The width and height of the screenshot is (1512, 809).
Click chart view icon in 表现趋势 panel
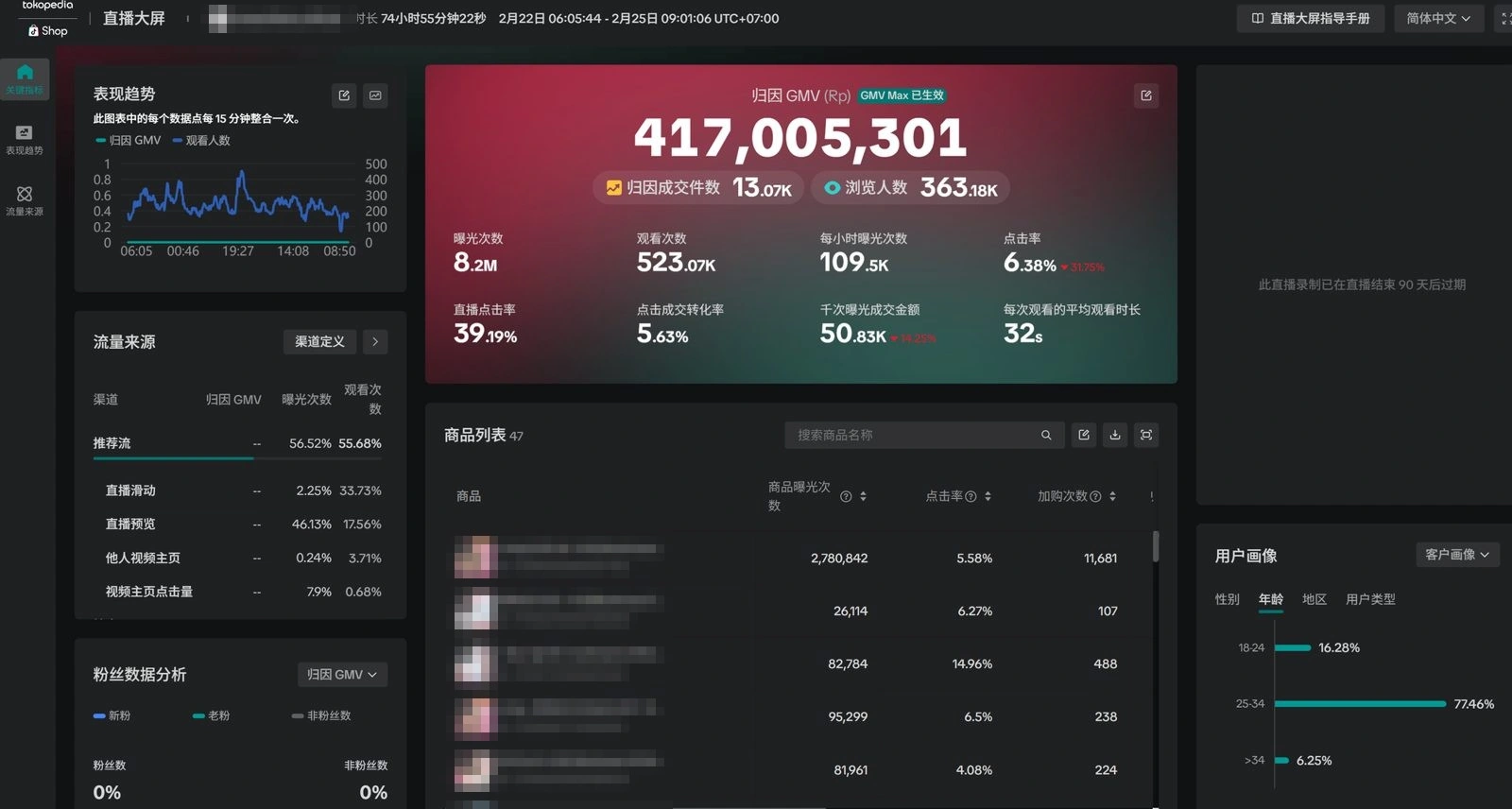(x=375, y=95)
